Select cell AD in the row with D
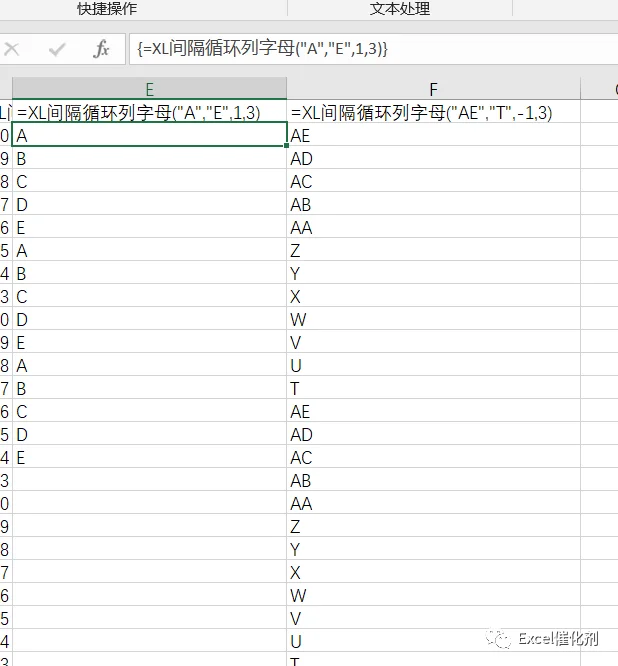The height and width of the screenshot is (666, 618). point(434,434)
